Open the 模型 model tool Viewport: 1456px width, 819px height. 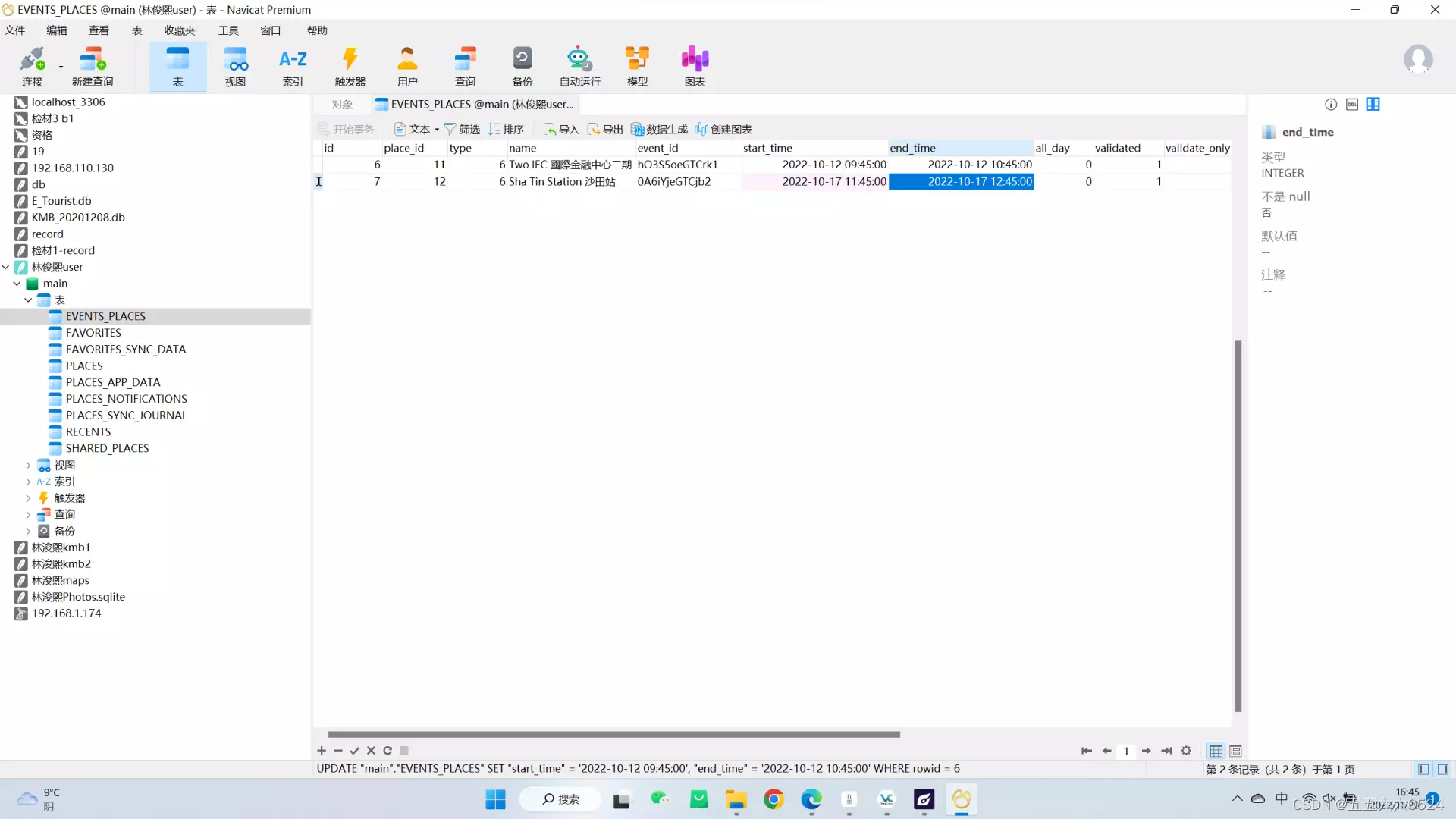[x=637, y=66]
